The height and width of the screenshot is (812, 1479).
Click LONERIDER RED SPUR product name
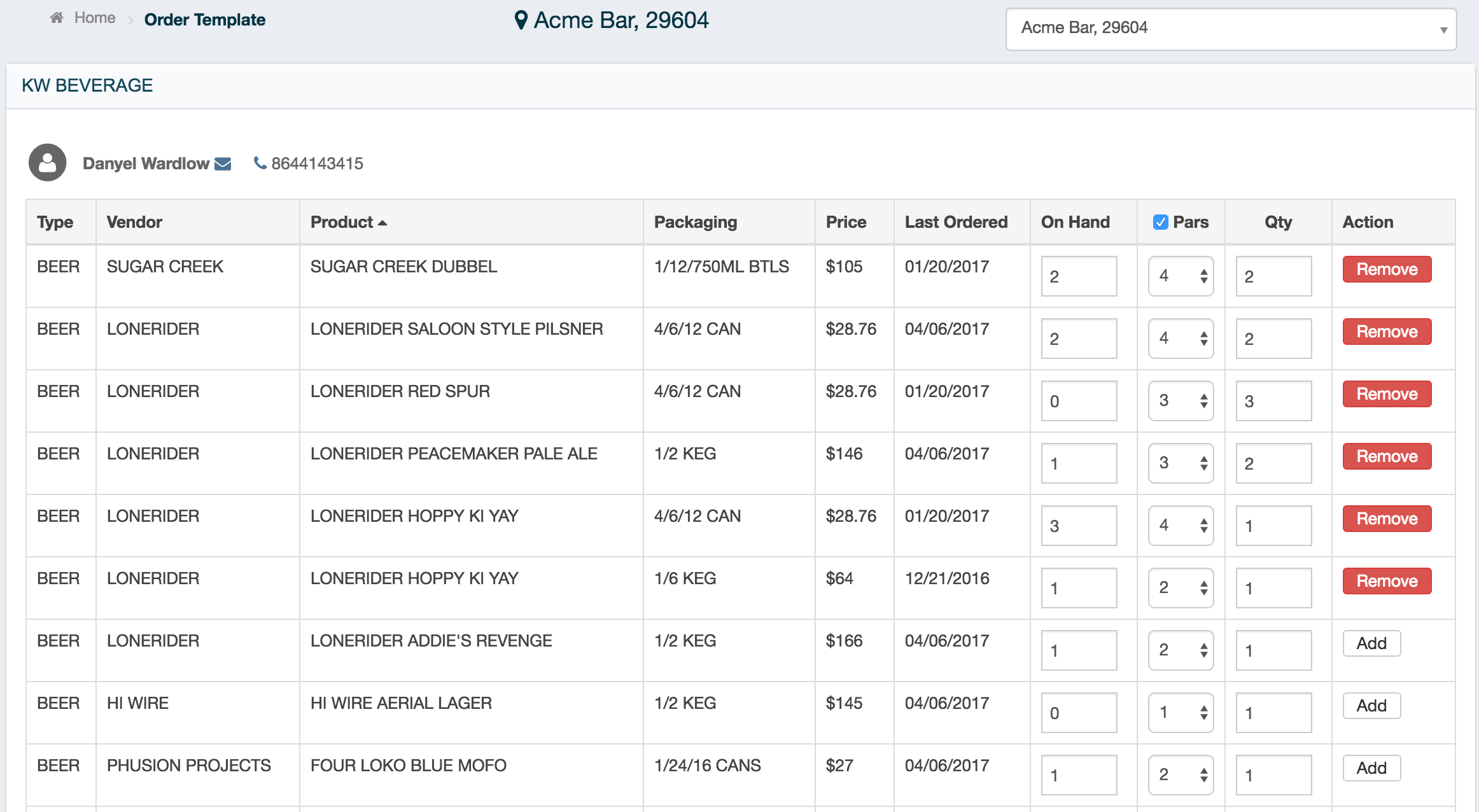(400, 391)
